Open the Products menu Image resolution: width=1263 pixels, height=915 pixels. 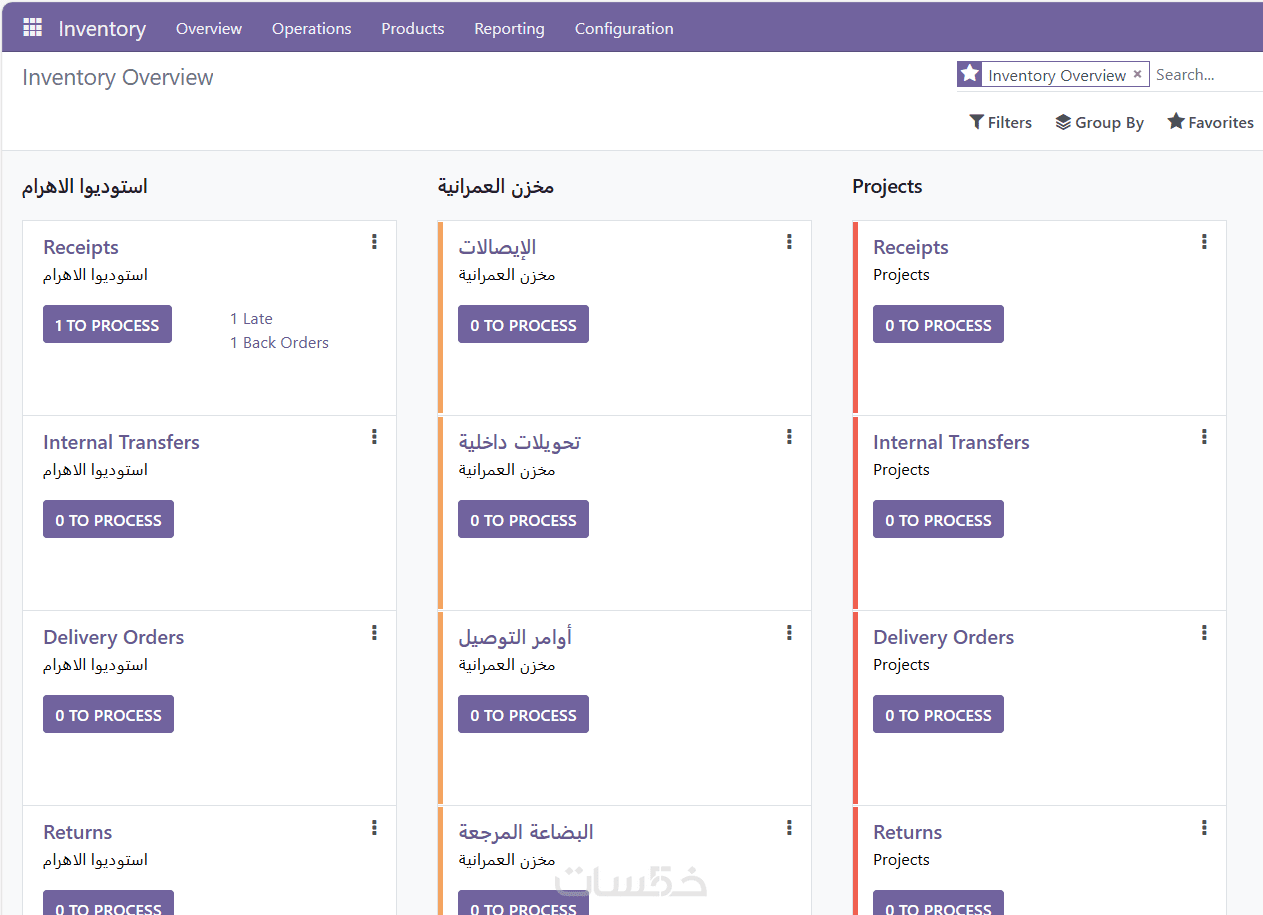[412, 28]
